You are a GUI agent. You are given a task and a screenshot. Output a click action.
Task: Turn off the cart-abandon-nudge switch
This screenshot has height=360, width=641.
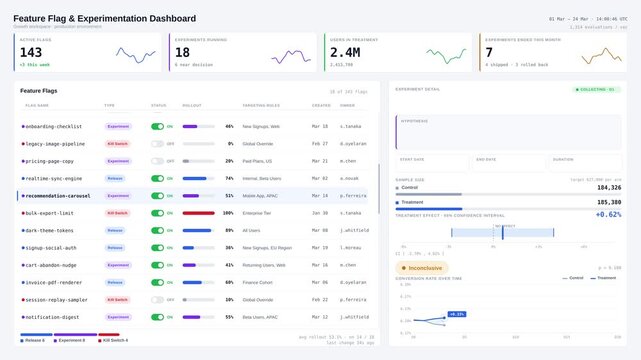[157, 265]
